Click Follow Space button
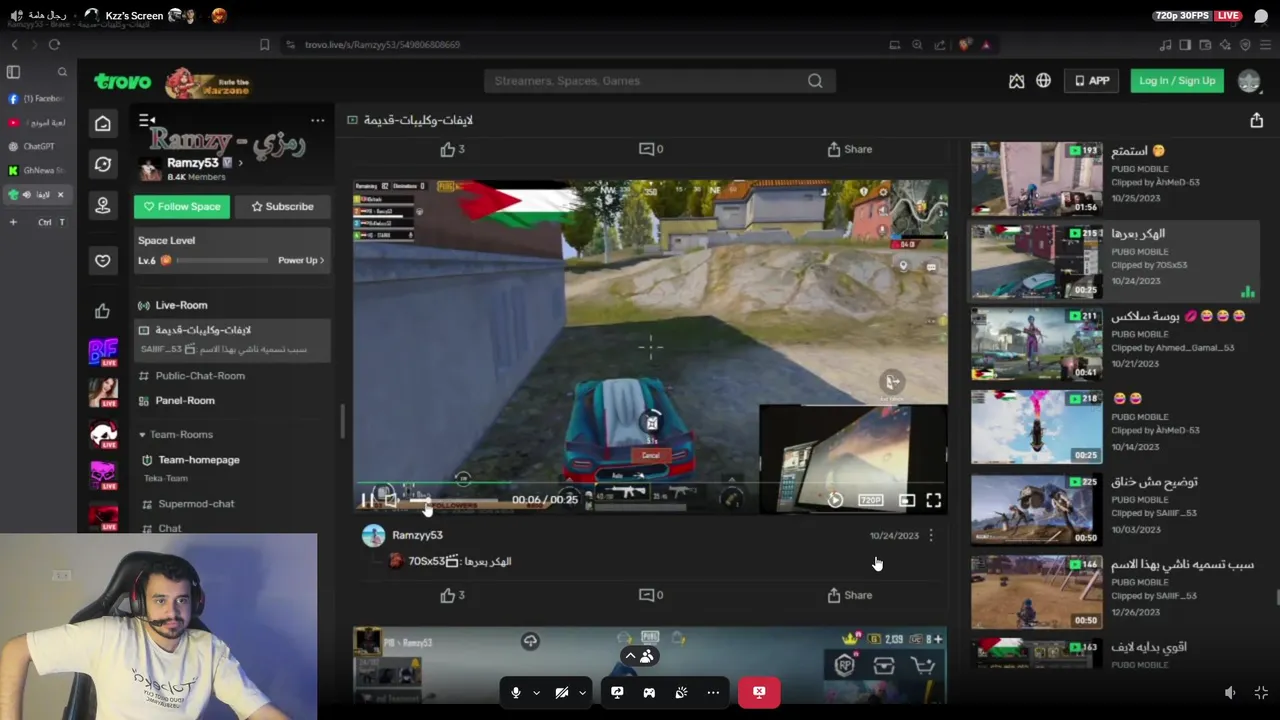 (182, 206)
